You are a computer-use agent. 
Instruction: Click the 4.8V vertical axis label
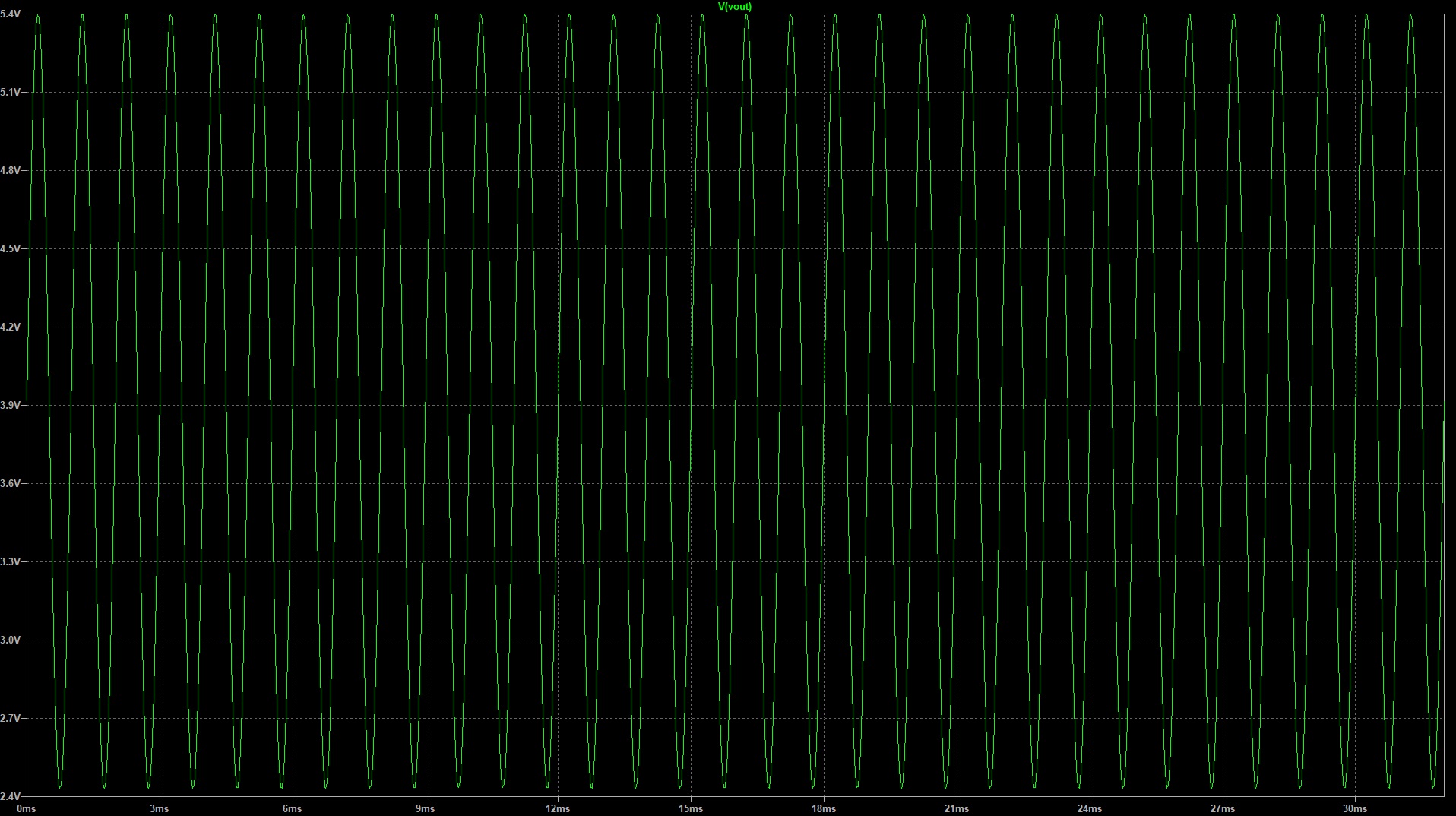pos(11,170)
